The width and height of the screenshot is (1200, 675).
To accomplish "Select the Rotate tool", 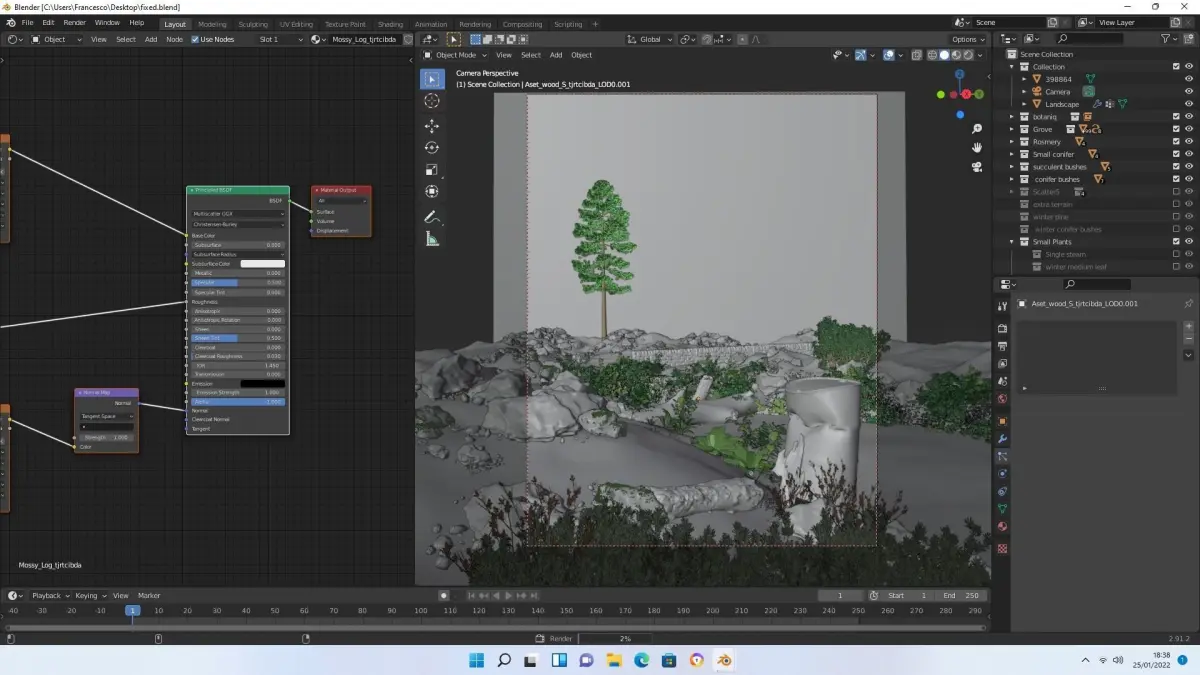I will tap(432, 148).
